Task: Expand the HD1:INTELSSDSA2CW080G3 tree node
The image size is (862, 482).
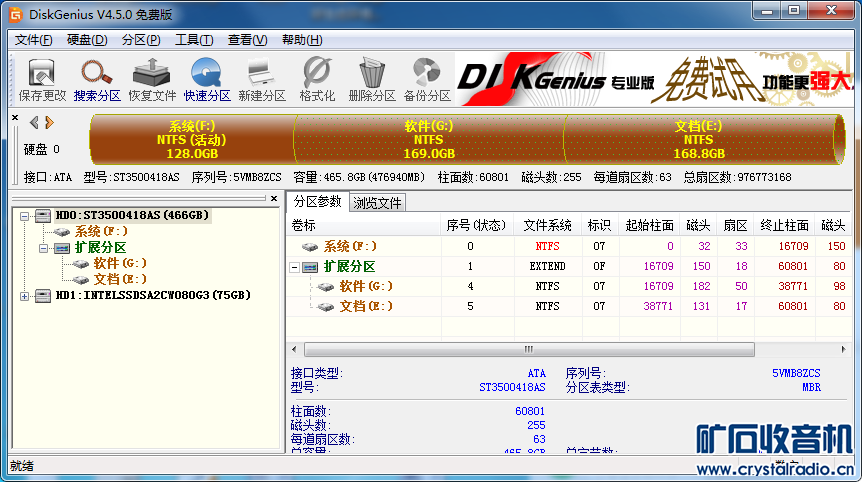Action: point(24,296)
